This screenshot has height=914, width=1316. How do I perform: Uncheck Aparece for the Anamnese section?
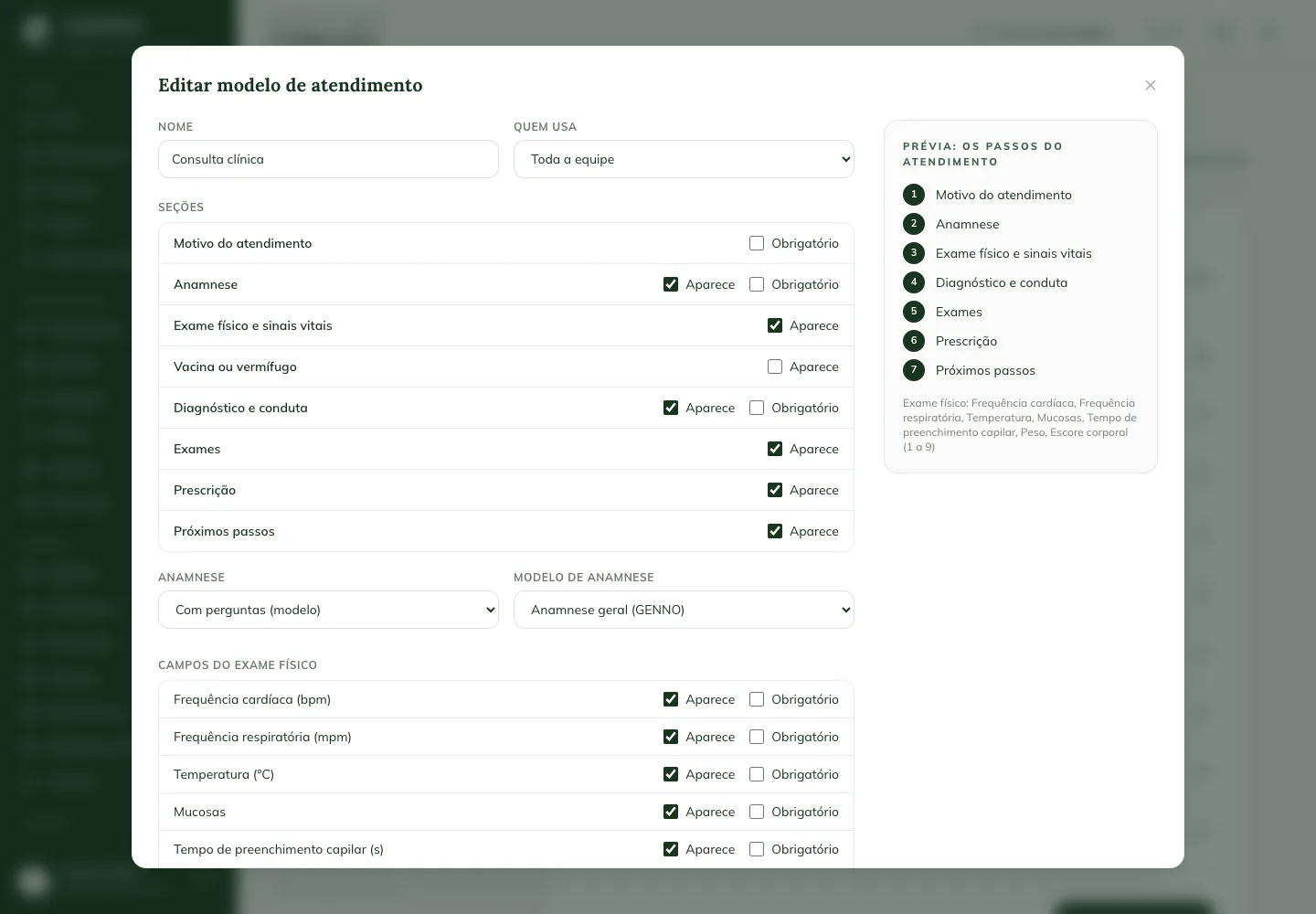click(671, 284)
